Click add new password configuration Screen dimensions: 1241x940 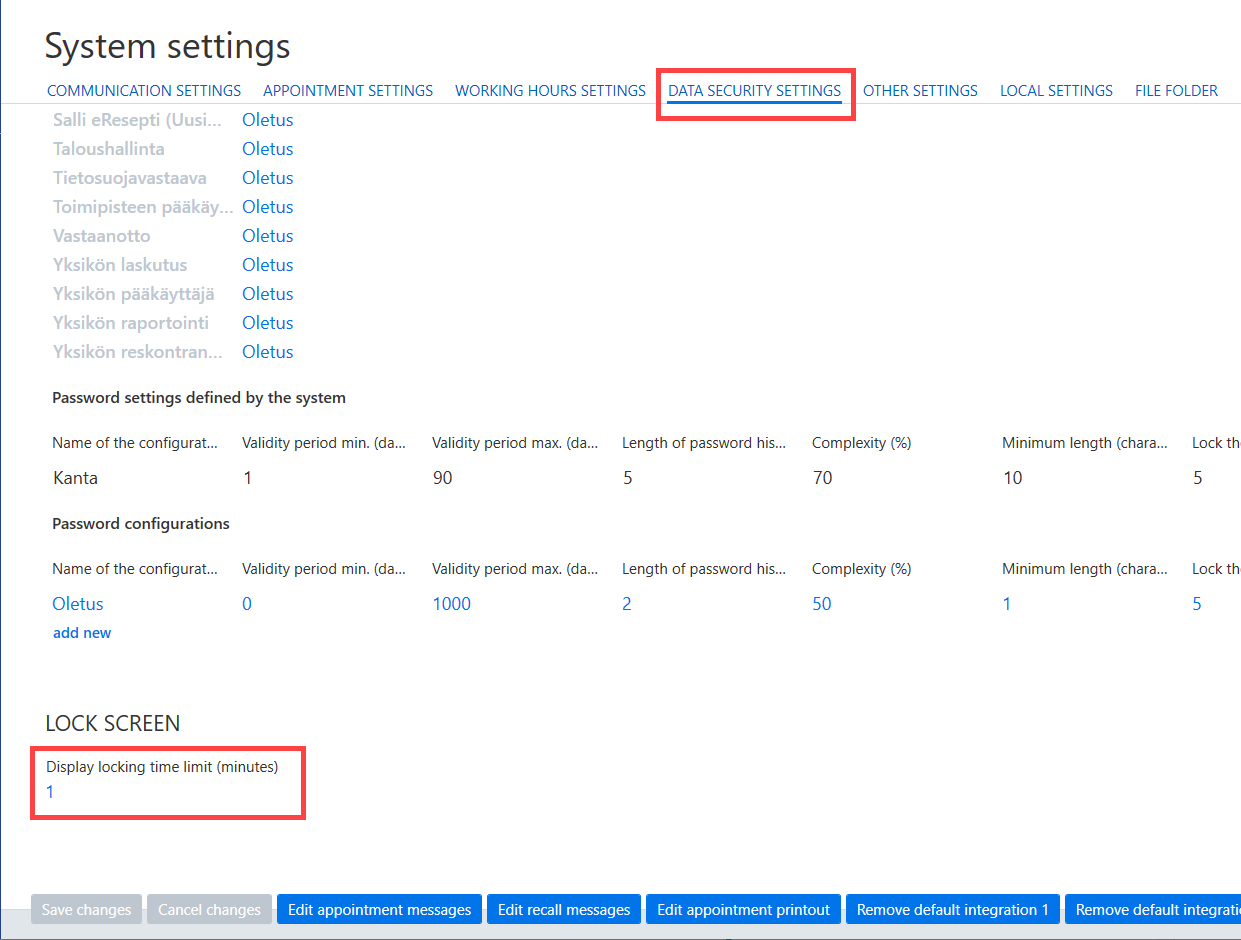[82, 633]
